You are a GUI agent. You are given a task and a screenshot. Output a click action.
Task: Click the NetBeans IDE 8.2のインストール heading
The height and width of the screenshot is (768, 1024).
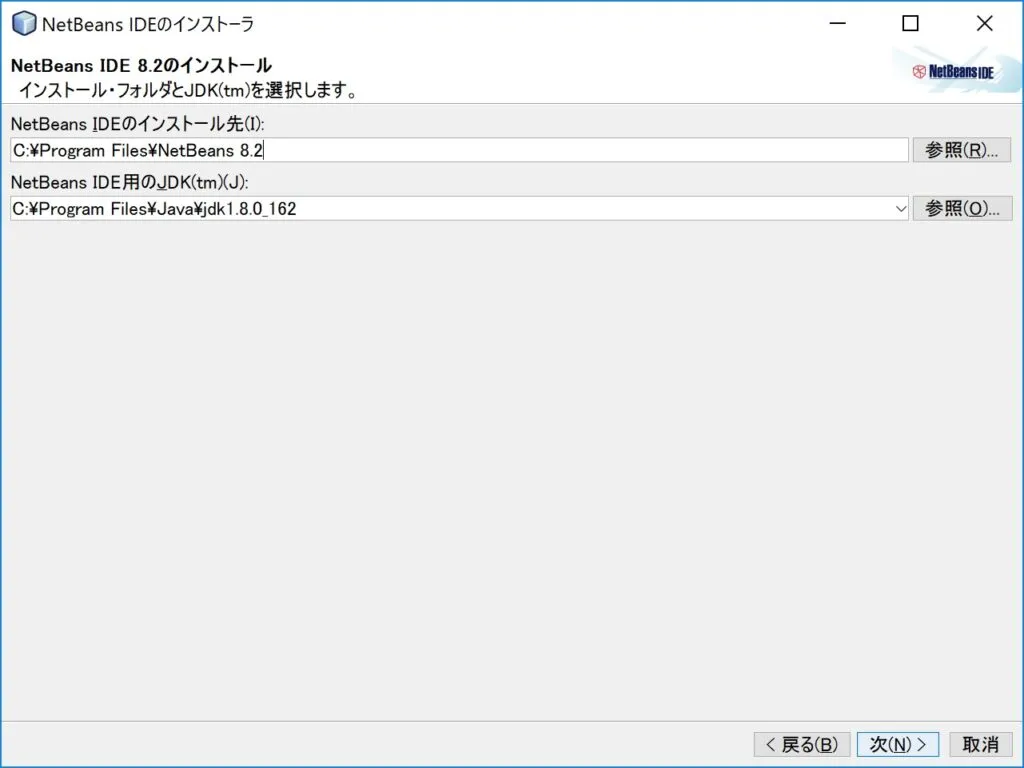(141, 65)
